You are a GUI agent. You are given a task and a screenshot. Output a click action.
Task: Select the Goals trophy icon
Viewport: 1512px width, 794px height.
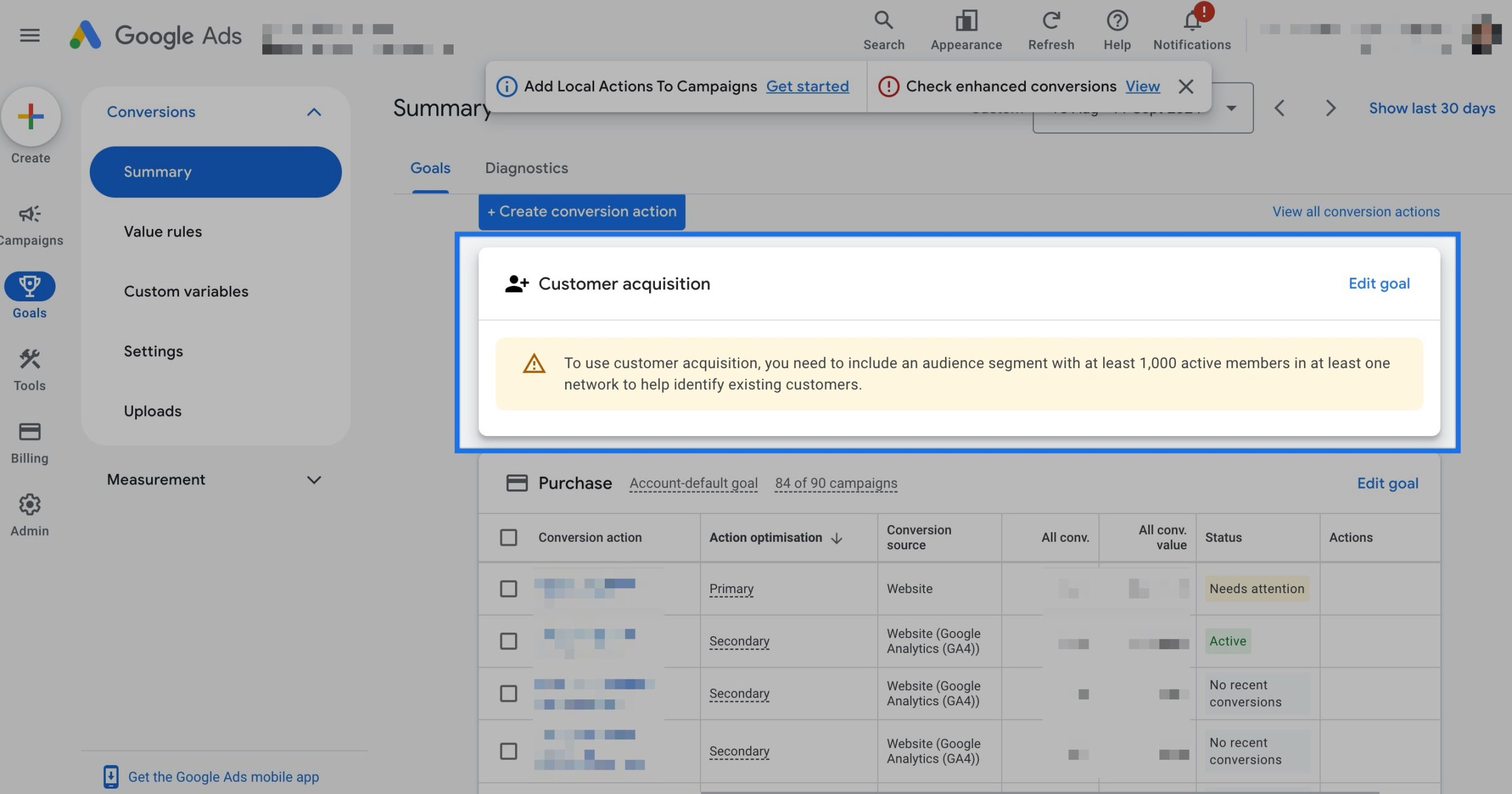pyautogui.click(x=30, y=286)
